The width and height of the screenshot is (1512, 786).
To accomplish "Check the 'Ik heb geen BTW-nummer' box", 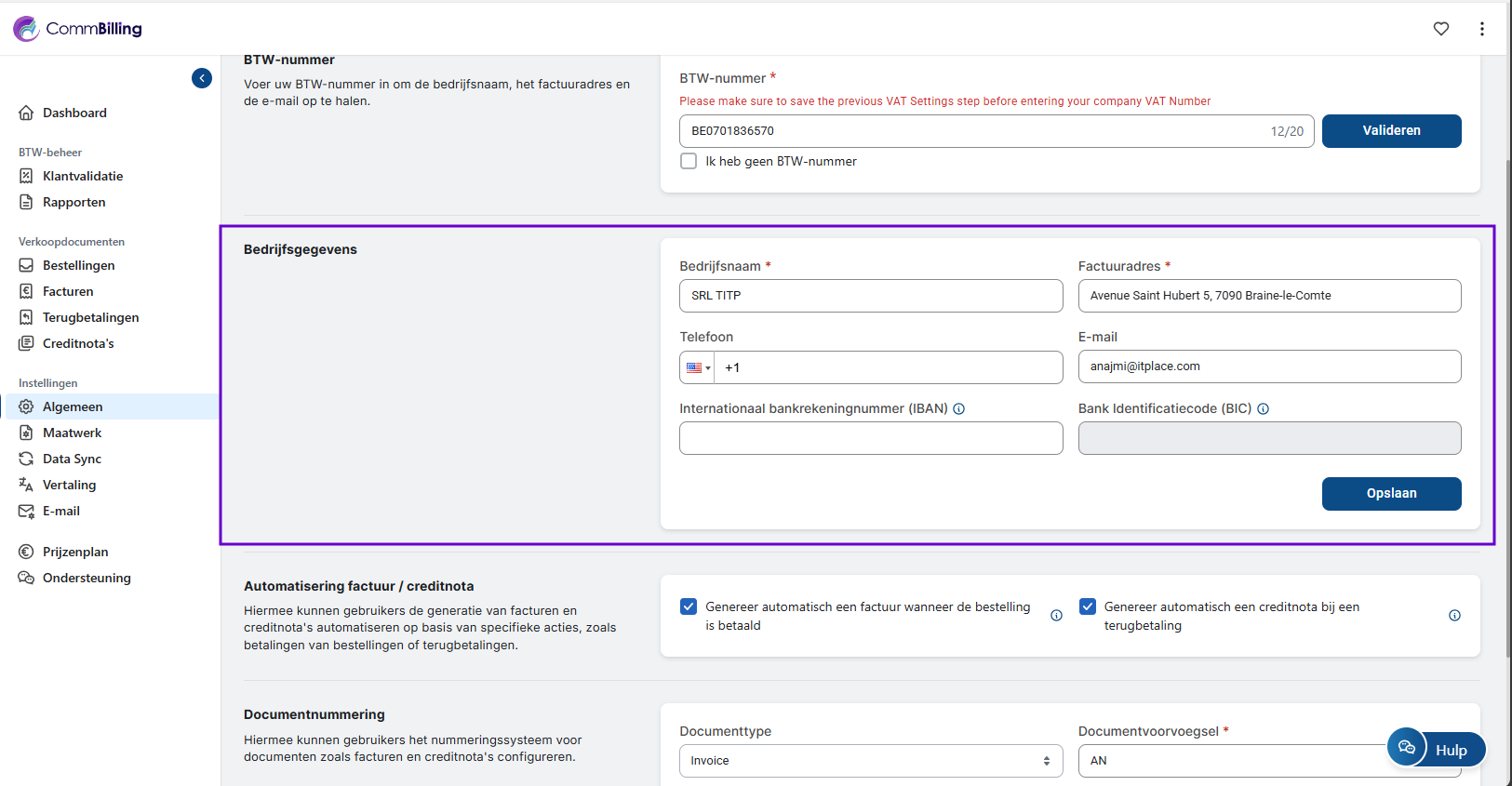I will 689,161.
